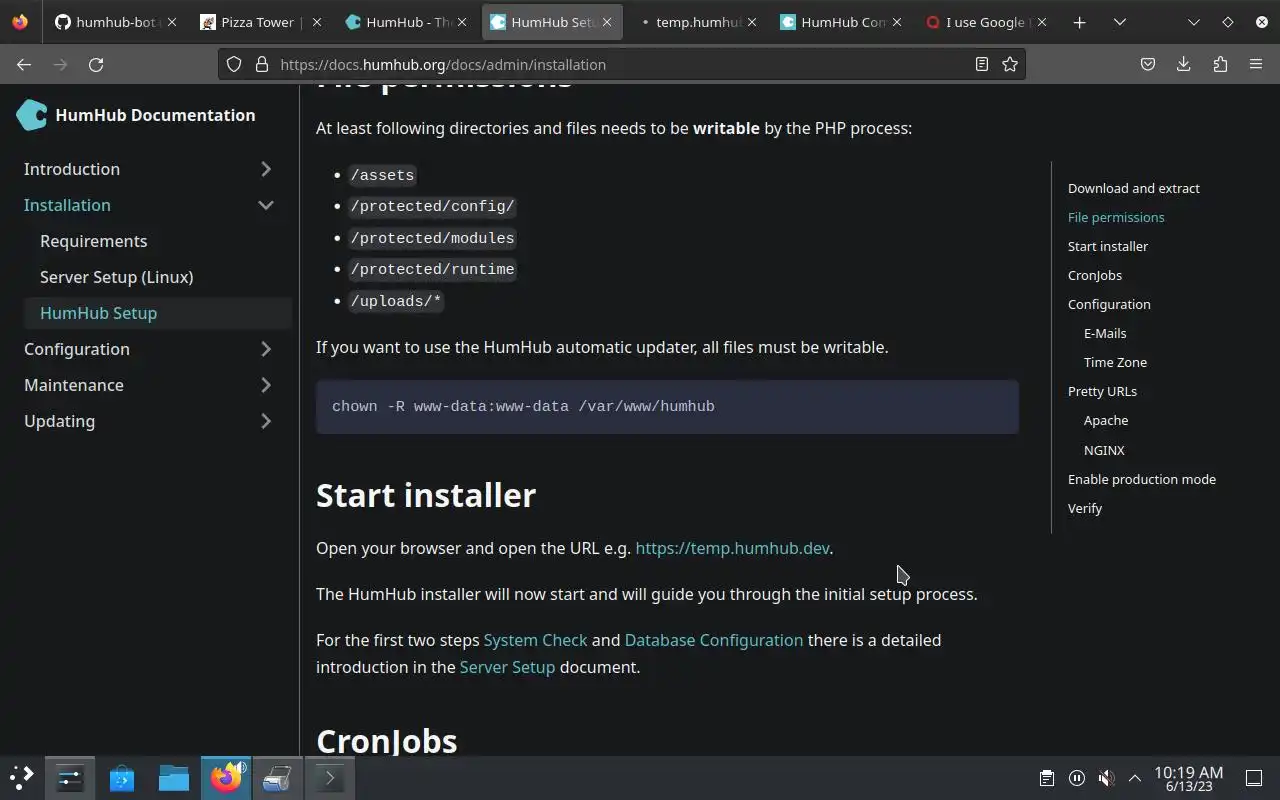Open the clipboard tray icon
This screenshot has width=1280, height=800.
1046,778
